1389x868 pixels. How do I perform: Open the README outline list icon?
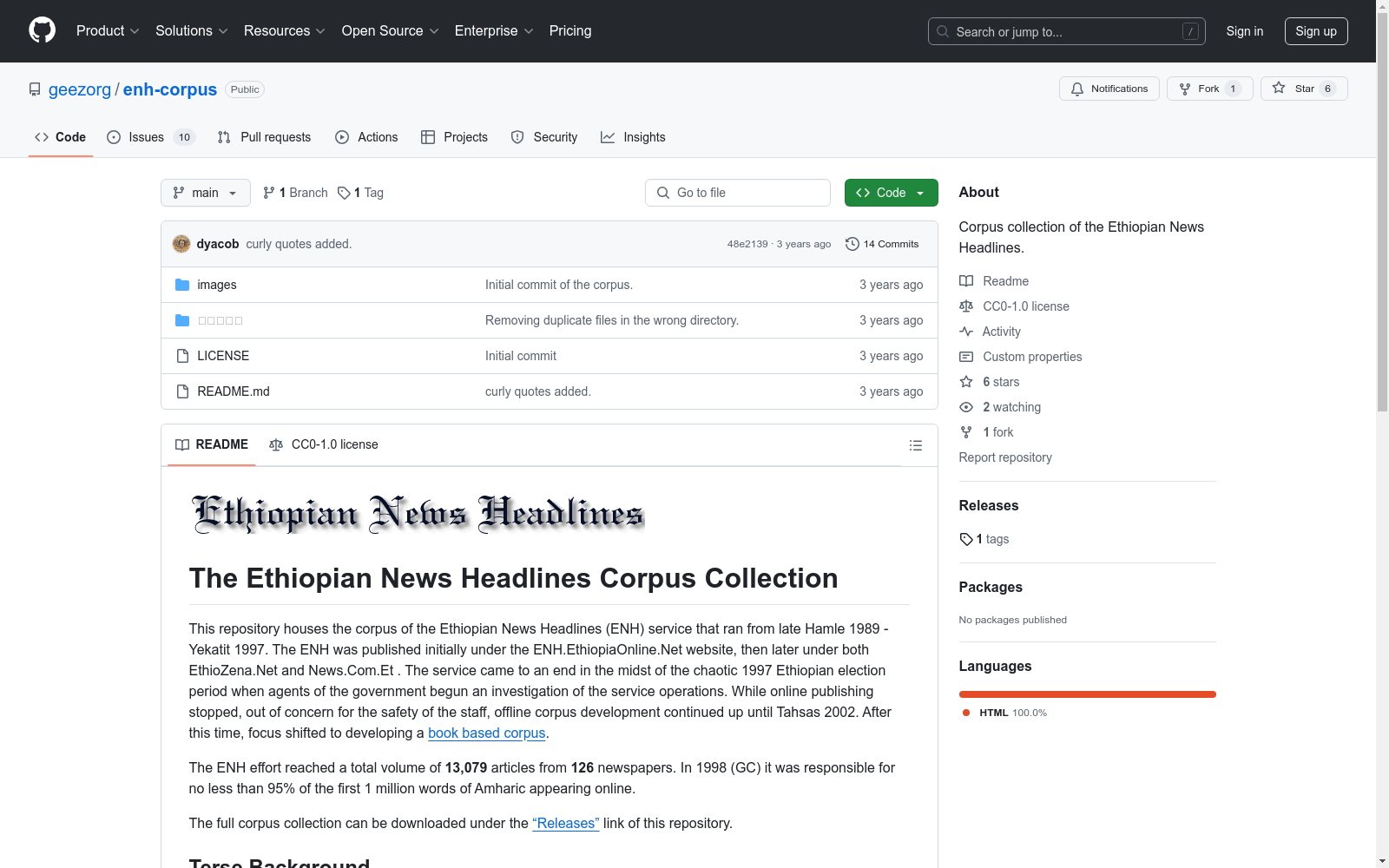pyautogui.click(x=916, y=445)
